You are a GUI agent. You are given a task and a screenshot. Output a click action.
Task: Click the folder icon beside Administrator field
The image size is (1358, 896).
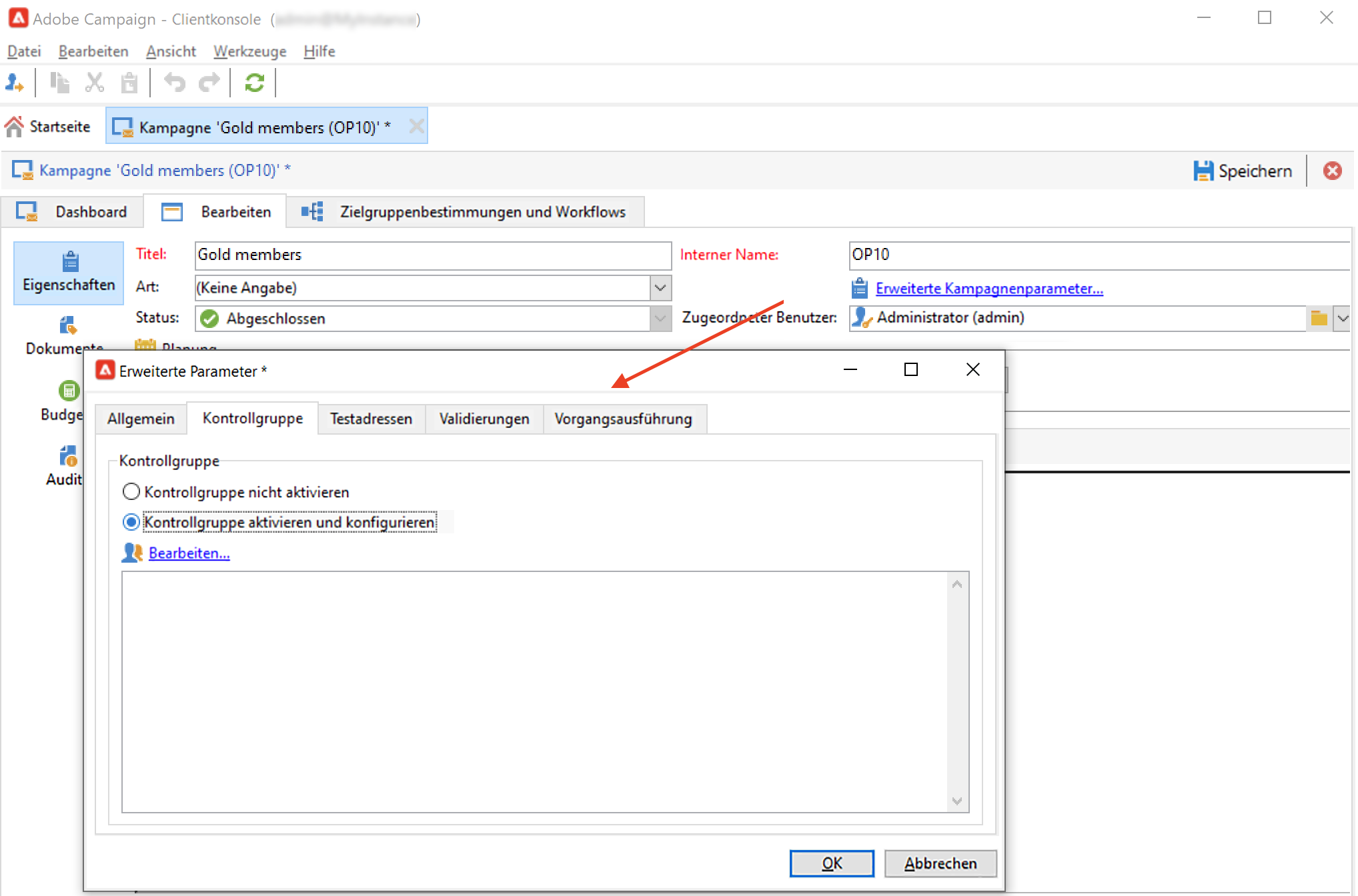click(1319, 318)
